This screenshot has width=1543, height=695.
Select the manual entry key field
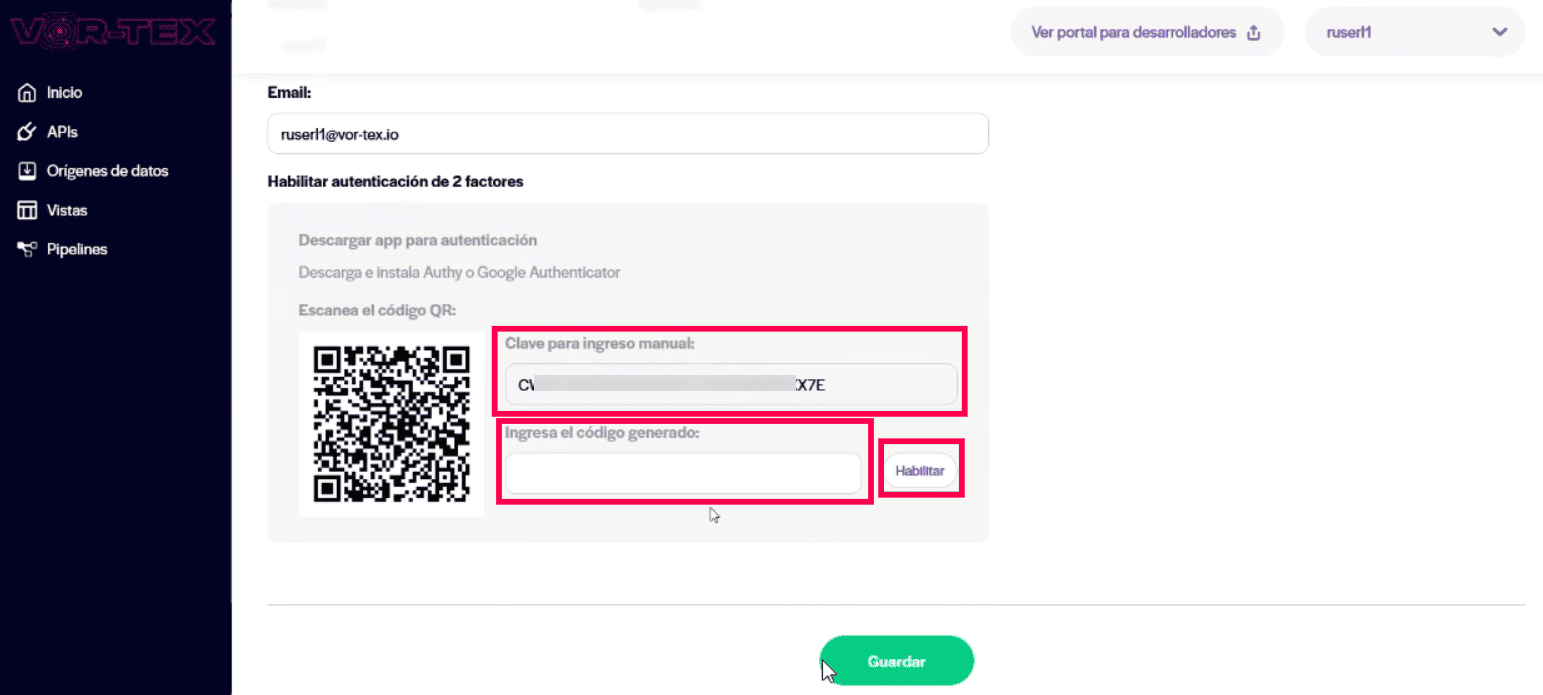coord(731,385)
